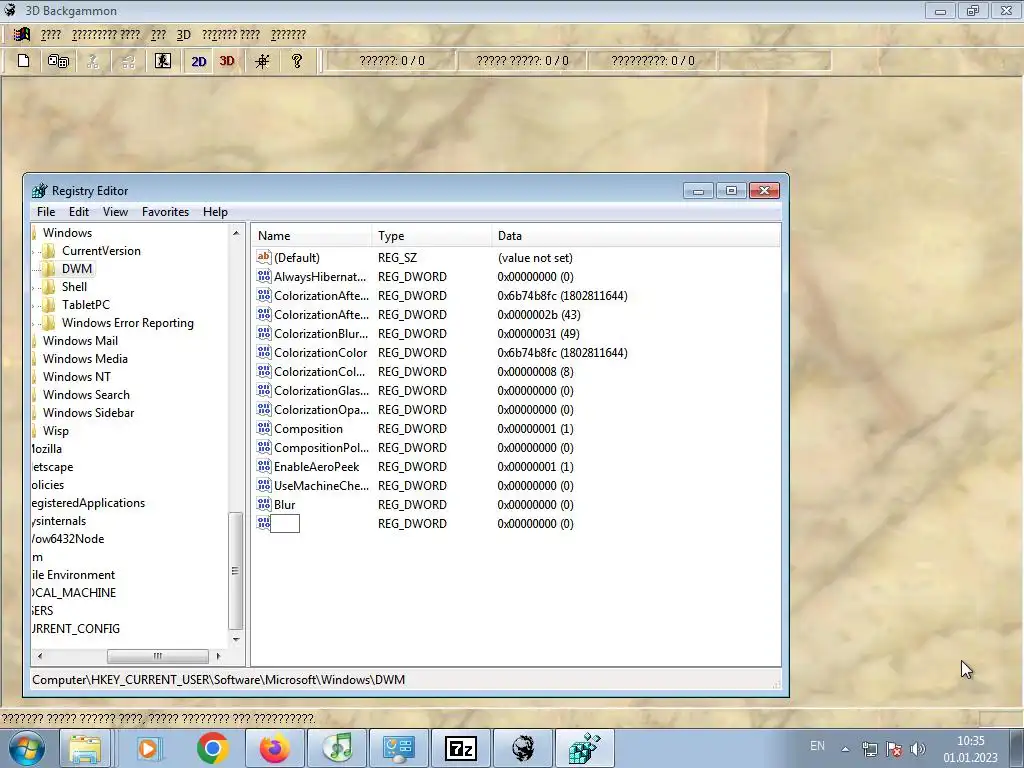Select the TabletPC registry key

pos(86,304)
